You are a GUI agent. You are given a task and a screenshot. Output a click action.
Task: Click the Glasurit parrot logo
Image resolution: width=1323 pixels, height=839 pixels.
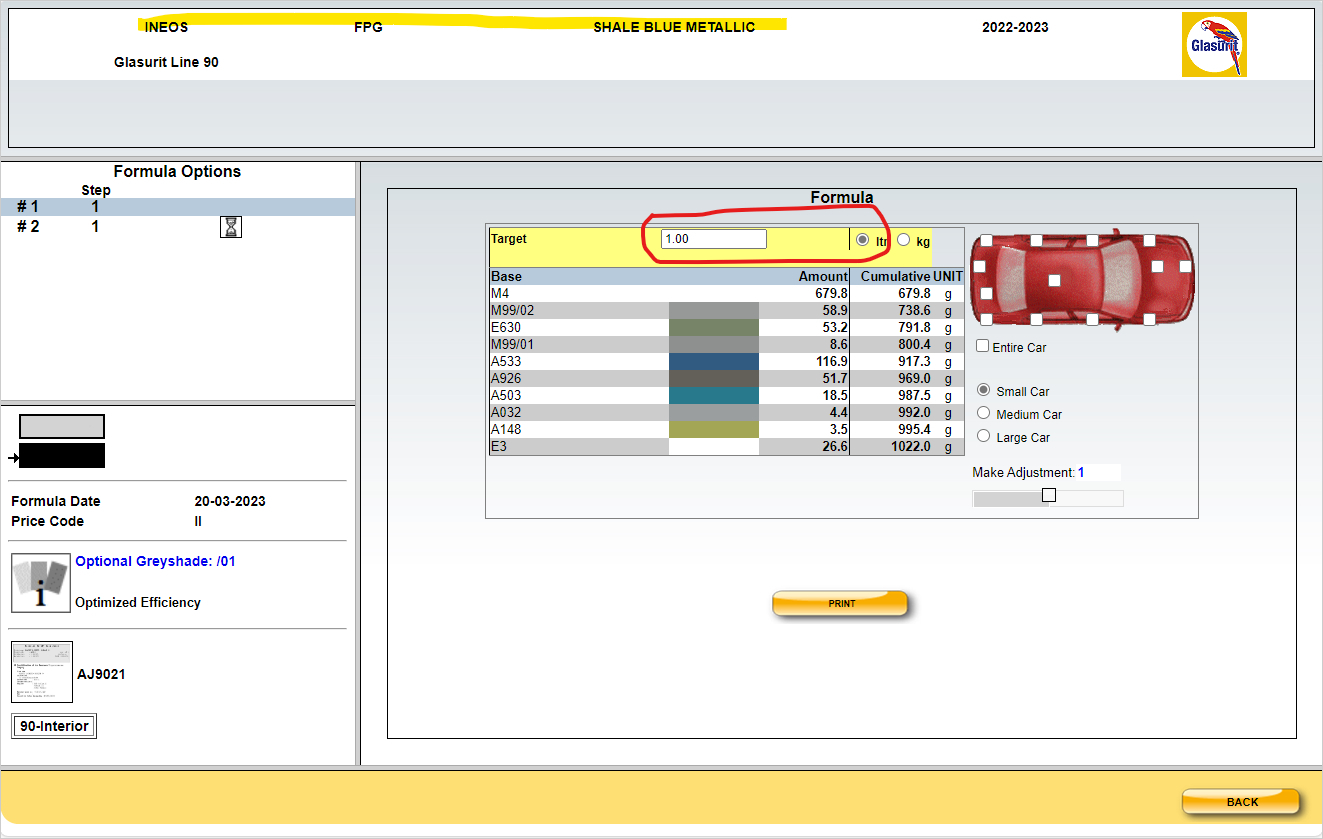(x=1214, y=44)
